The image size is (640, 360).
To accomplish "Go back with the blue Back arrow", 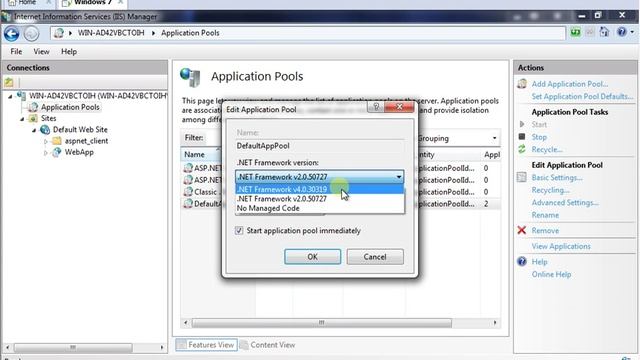I will [11, 33].
